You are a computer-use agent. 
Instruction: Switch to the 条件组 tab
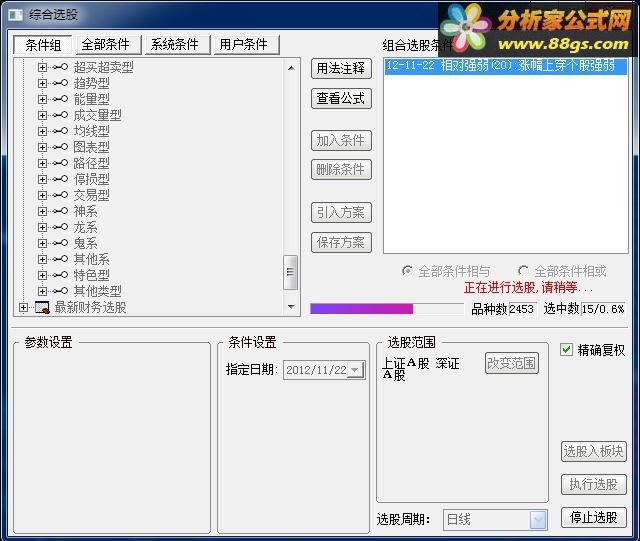click(x=43, y=45)
